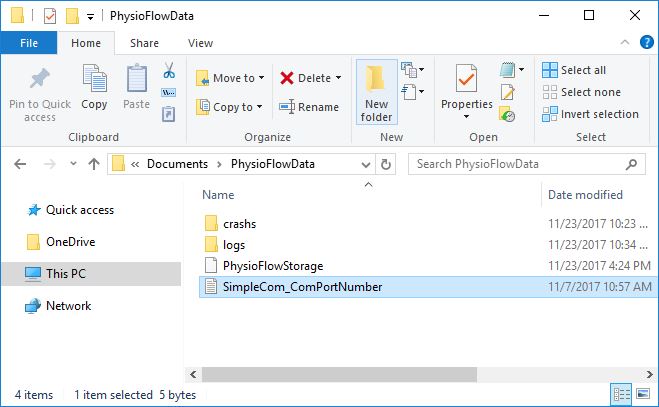Expand the Copy to dropdown
Viewport: 659px width, 407px height.
pyautogui.click(x=260, y=107)
